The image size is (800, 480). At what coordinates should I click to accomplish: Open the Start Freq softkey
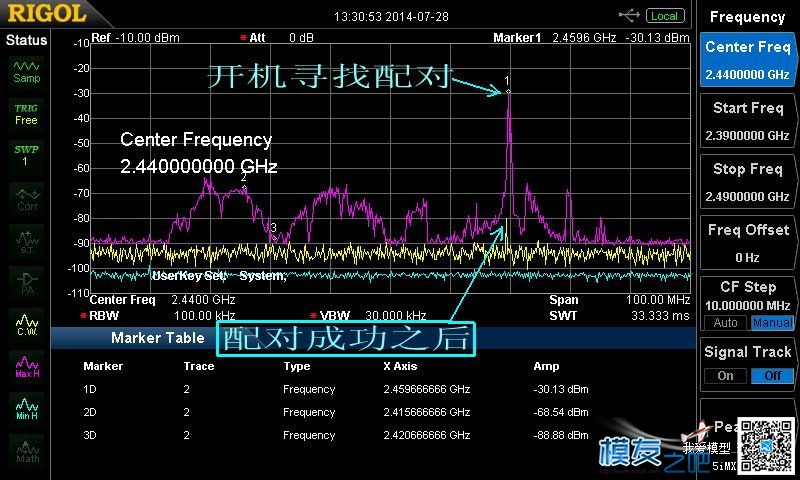(x=747, y=122)
